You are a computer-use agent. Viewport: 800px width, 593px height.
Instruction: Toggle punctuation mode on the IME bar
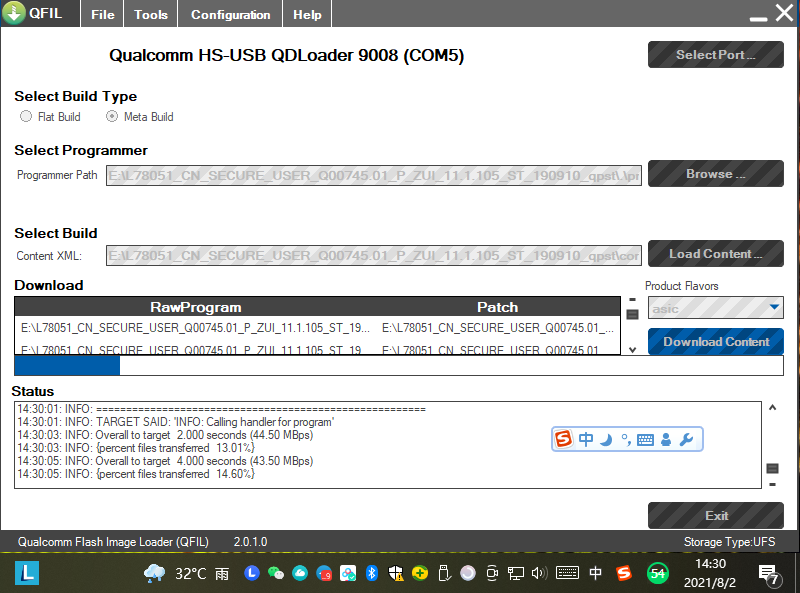pos(626,439)
